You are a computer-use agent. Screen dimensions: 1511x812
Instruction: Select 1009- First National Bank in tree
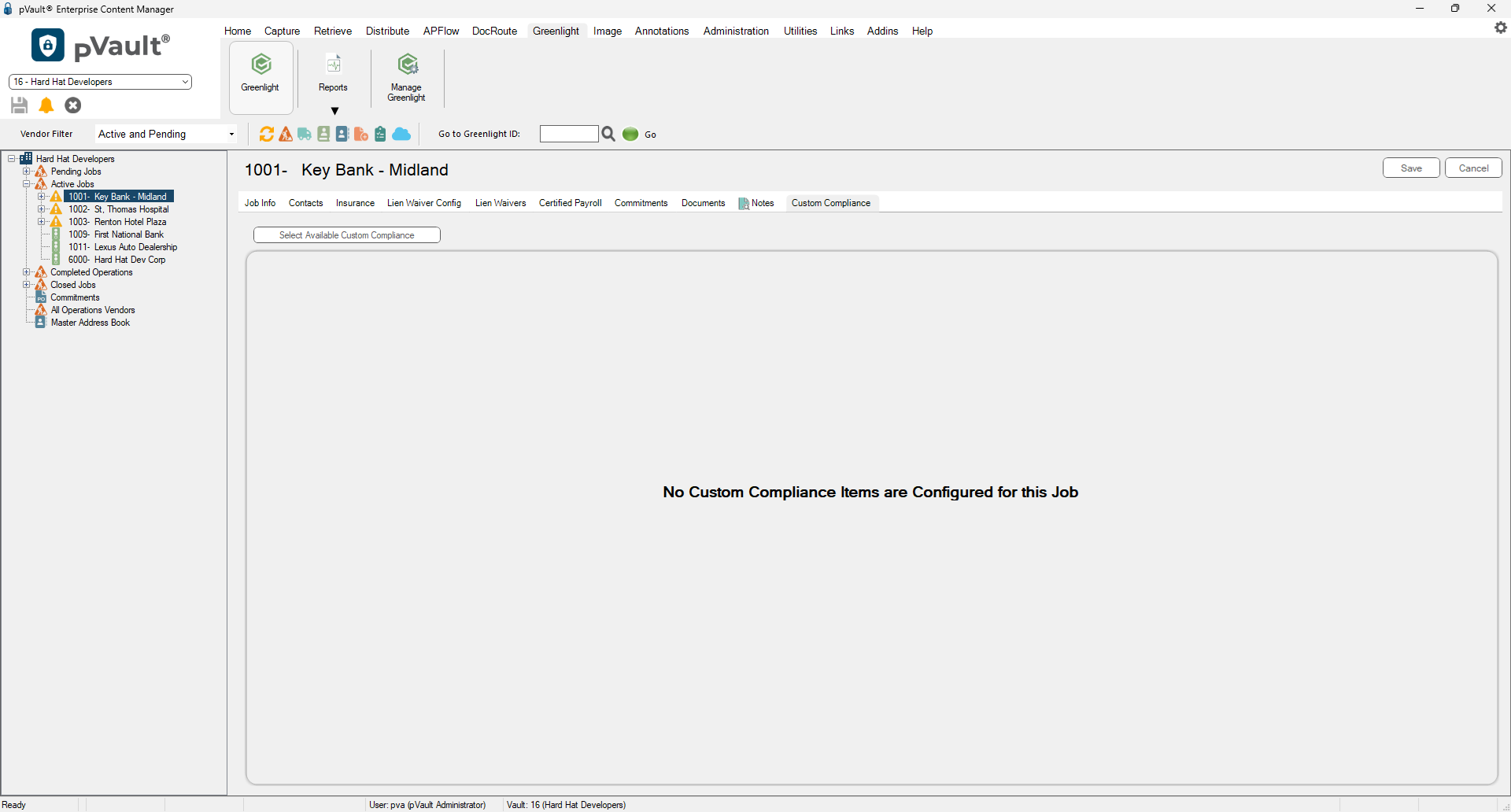click(116, 234)
